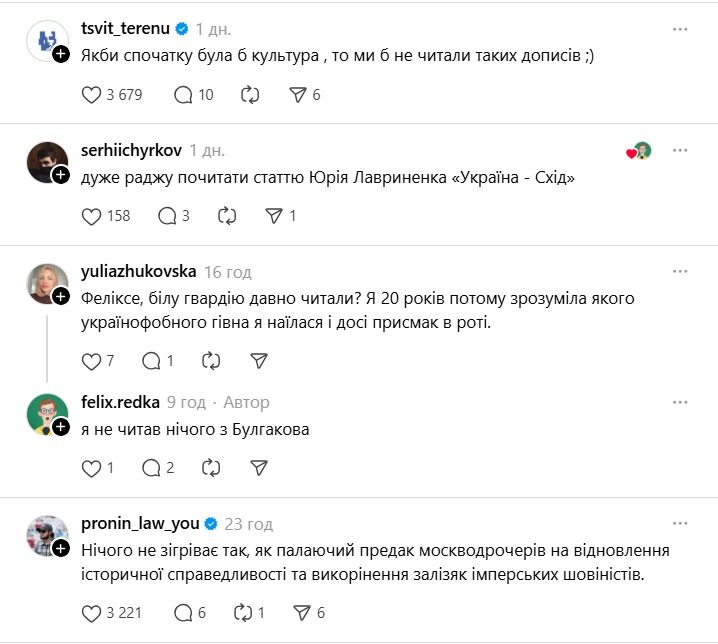
Task: Like the tsvit_terenu post
Action: [91, 95]
